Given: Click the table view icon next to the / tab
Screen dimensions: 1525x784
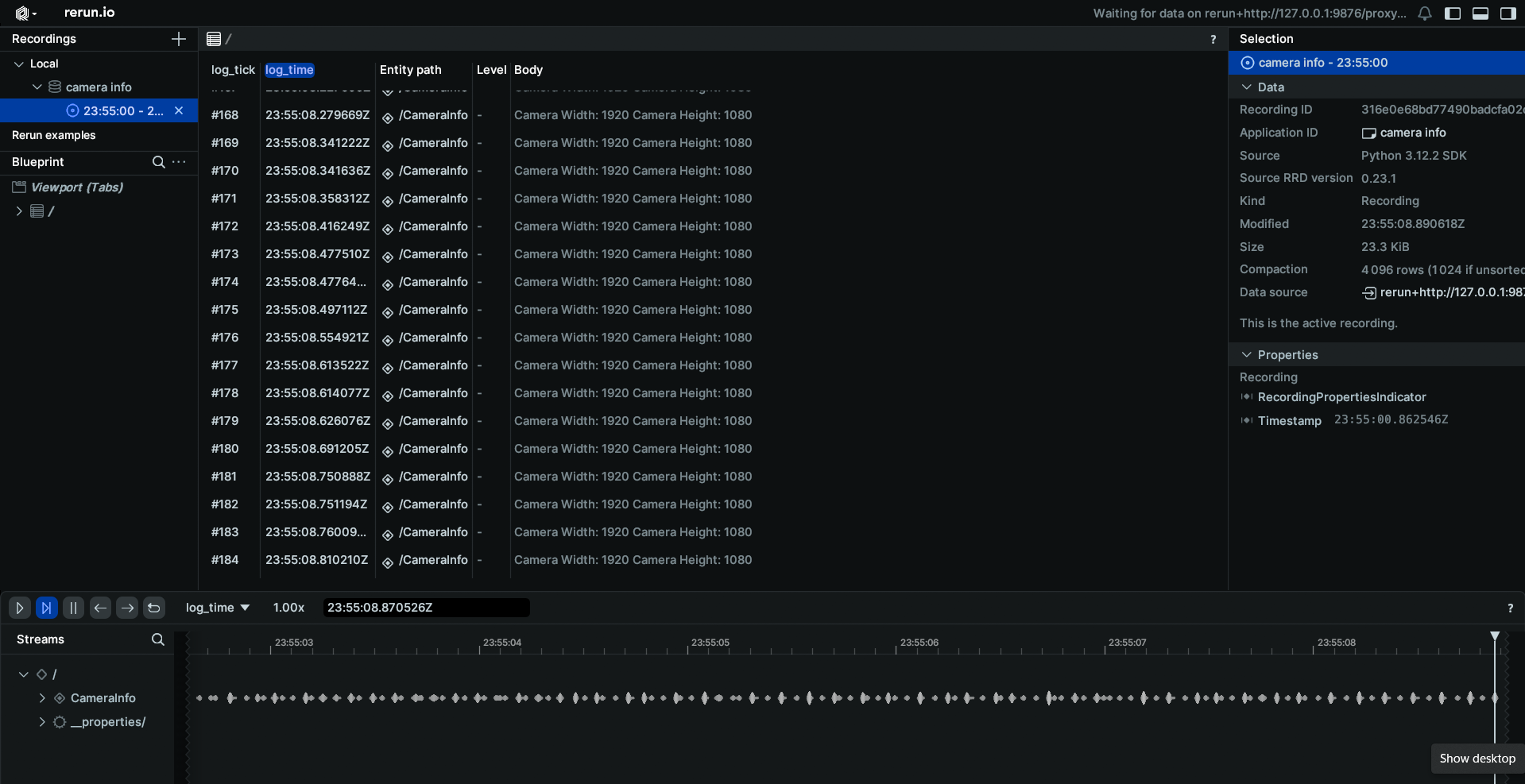Looking at the screenshot, I should coord(215,38).
